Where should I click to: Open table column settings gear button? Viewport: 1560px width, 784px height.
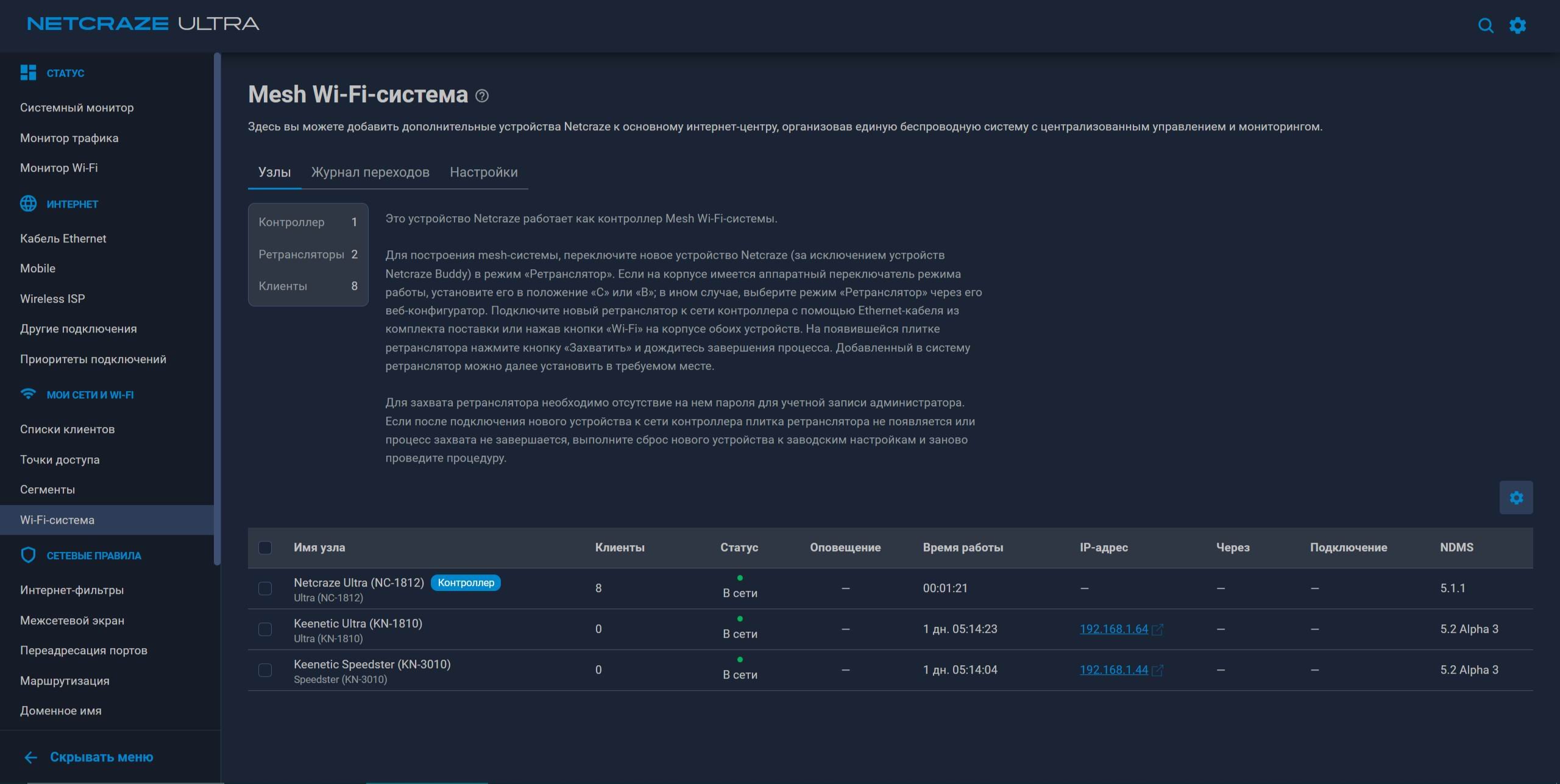[1516, 498]
